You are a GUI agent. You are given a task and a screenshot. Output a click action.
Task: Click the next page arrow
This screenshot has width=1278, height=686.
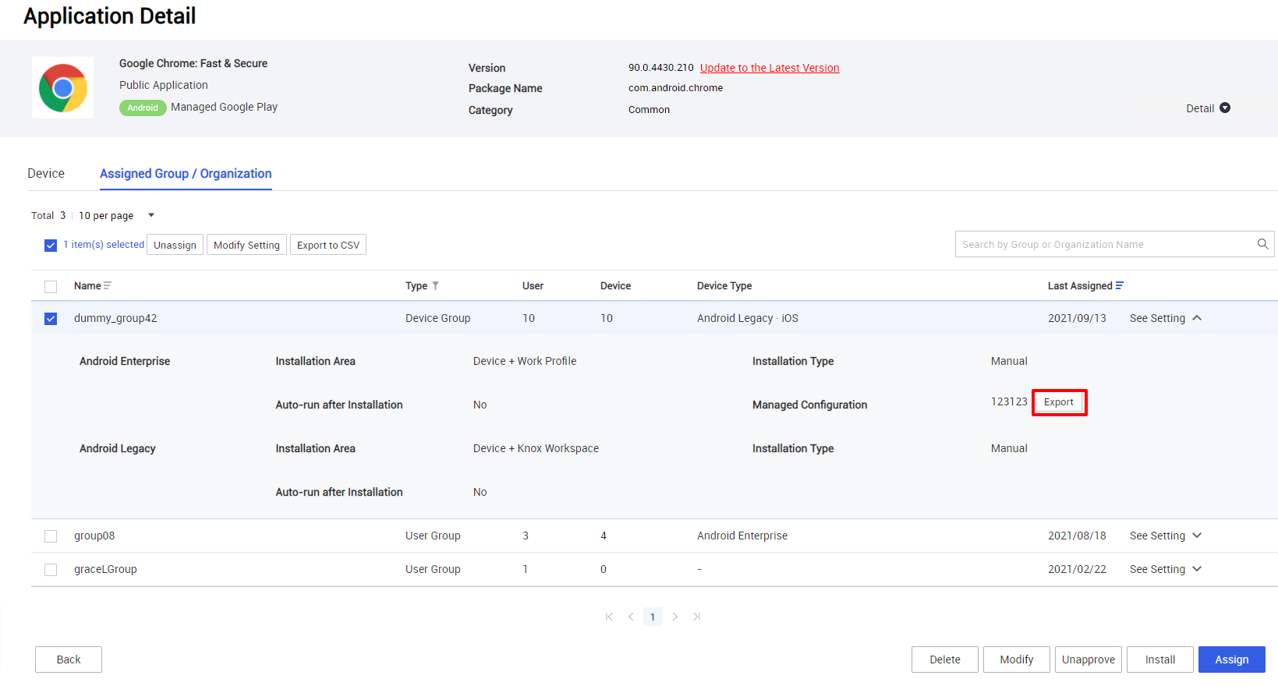point(675,617)
